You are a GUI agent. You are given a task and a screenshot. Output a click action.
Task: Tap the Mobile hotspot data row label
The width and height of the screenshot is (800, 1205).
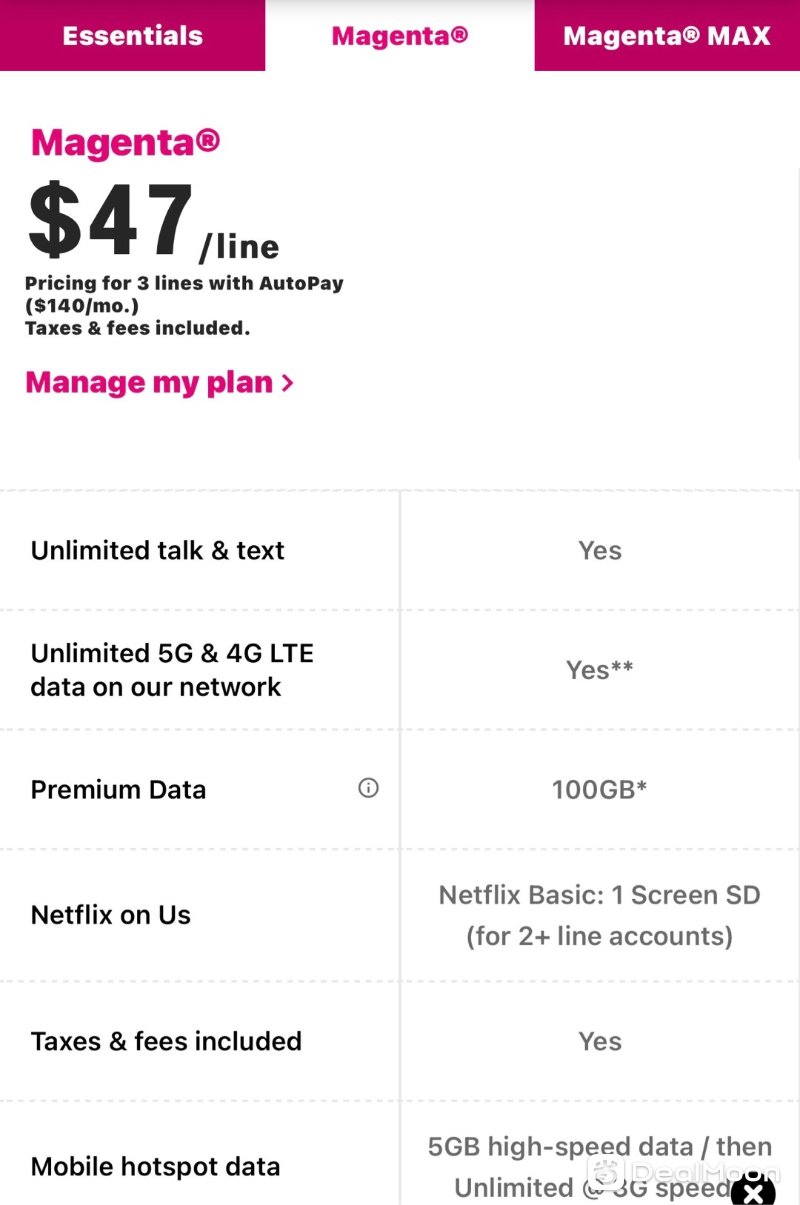click(155, 1166)
